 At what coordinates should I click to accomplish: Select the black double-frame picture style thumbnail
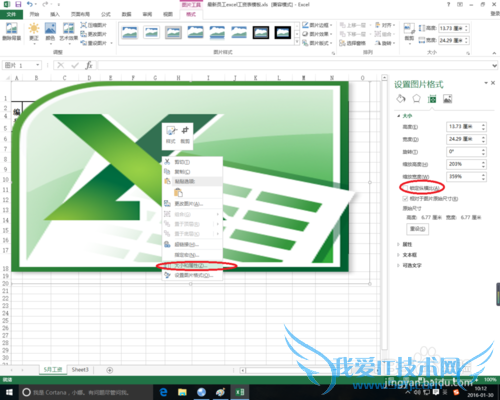(282, 33)
